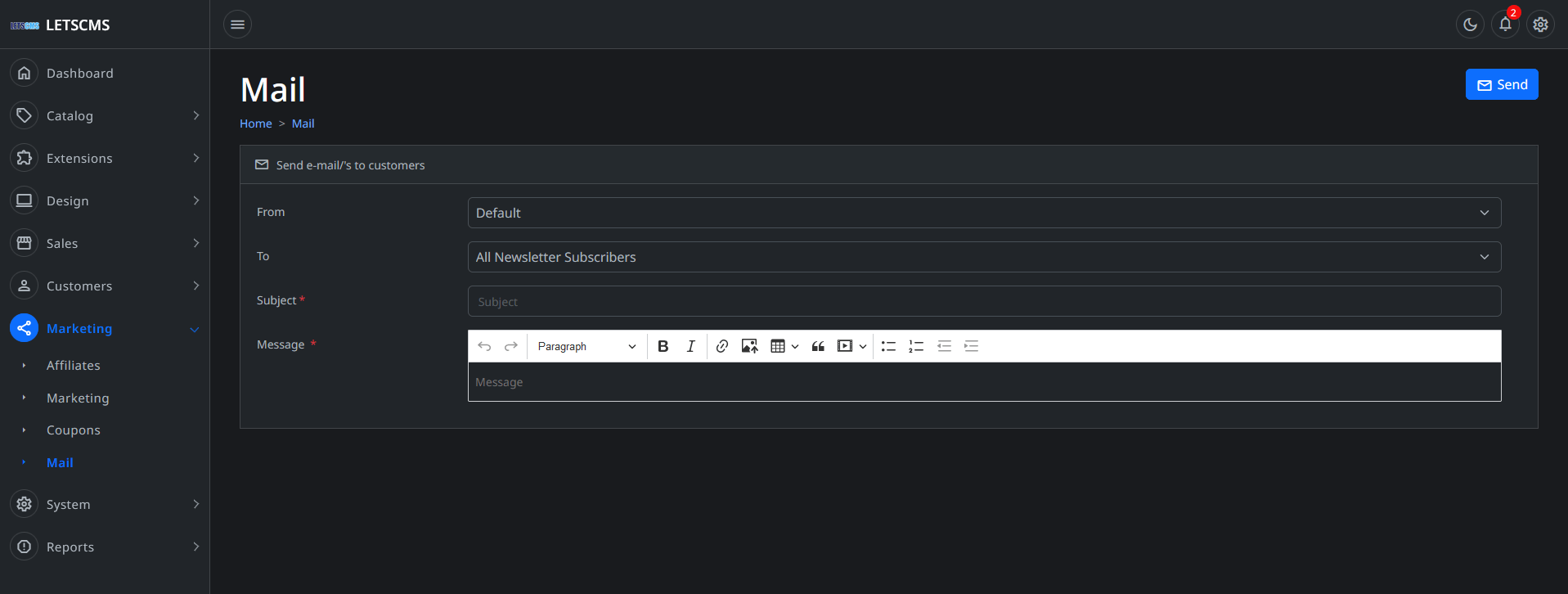Follow the Home breadcrumb link

coord(255,124)
